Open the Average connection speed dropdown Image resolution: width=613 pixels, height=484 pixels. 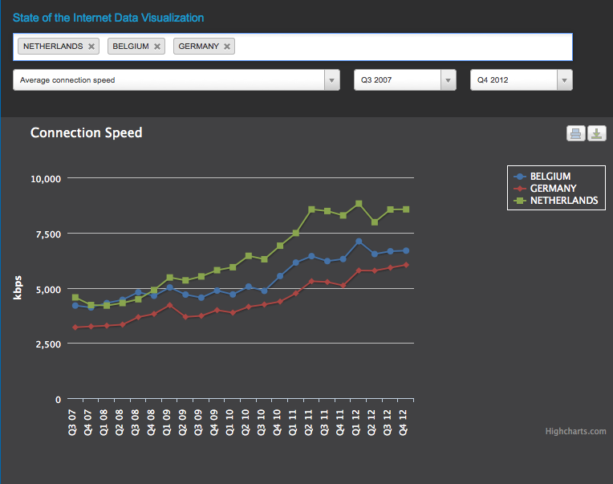(x=176, y=80)
